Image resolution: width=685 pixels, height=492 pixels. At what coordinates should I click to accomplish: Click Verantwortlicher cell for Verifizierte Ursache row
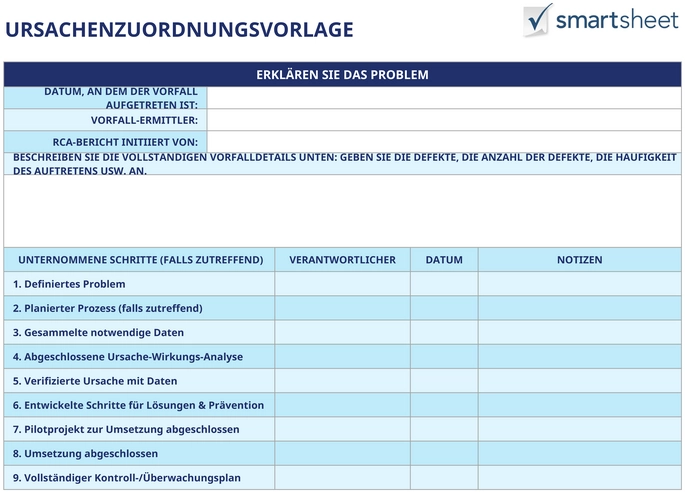(x=342, y=381)
